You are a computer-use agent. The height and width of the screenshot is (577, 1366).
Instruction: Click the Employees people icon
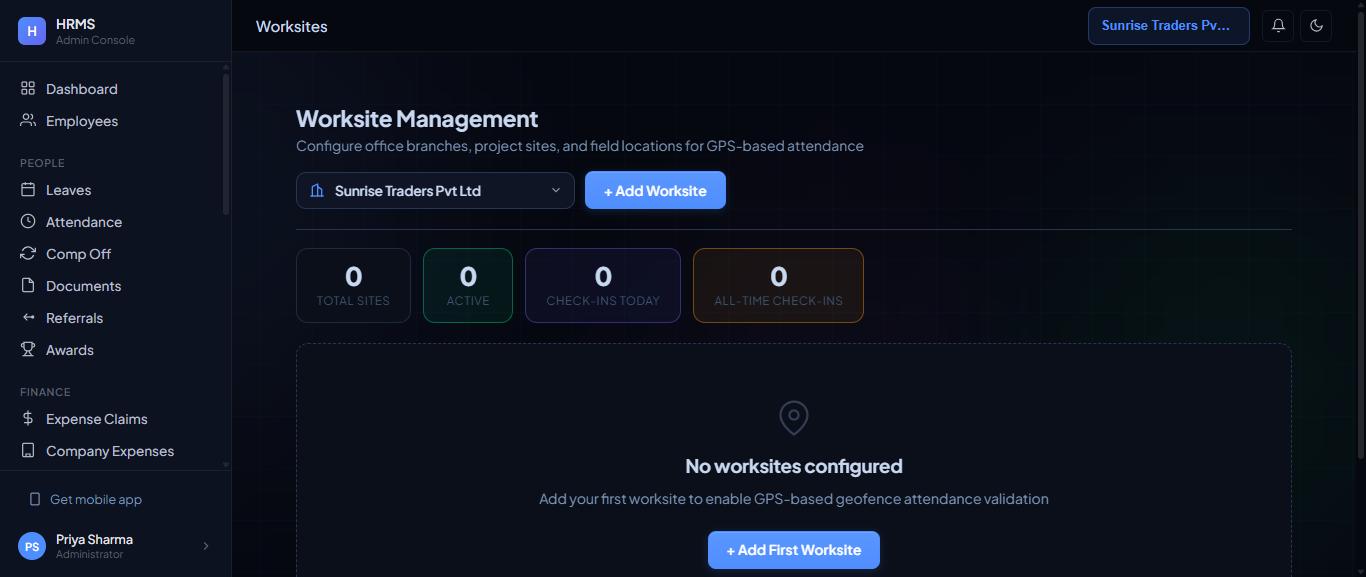point(28,121)
